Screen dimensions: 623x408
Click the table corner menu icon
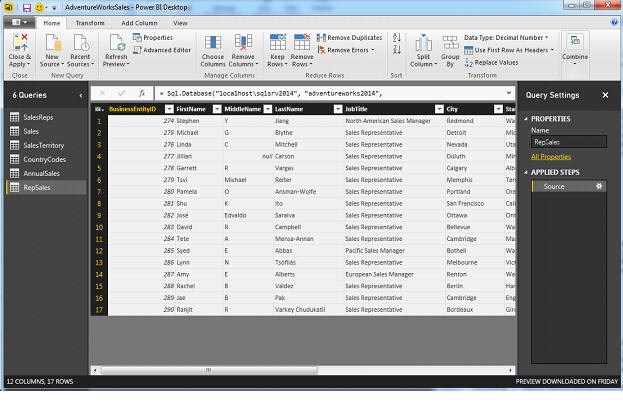click(99, 109)
